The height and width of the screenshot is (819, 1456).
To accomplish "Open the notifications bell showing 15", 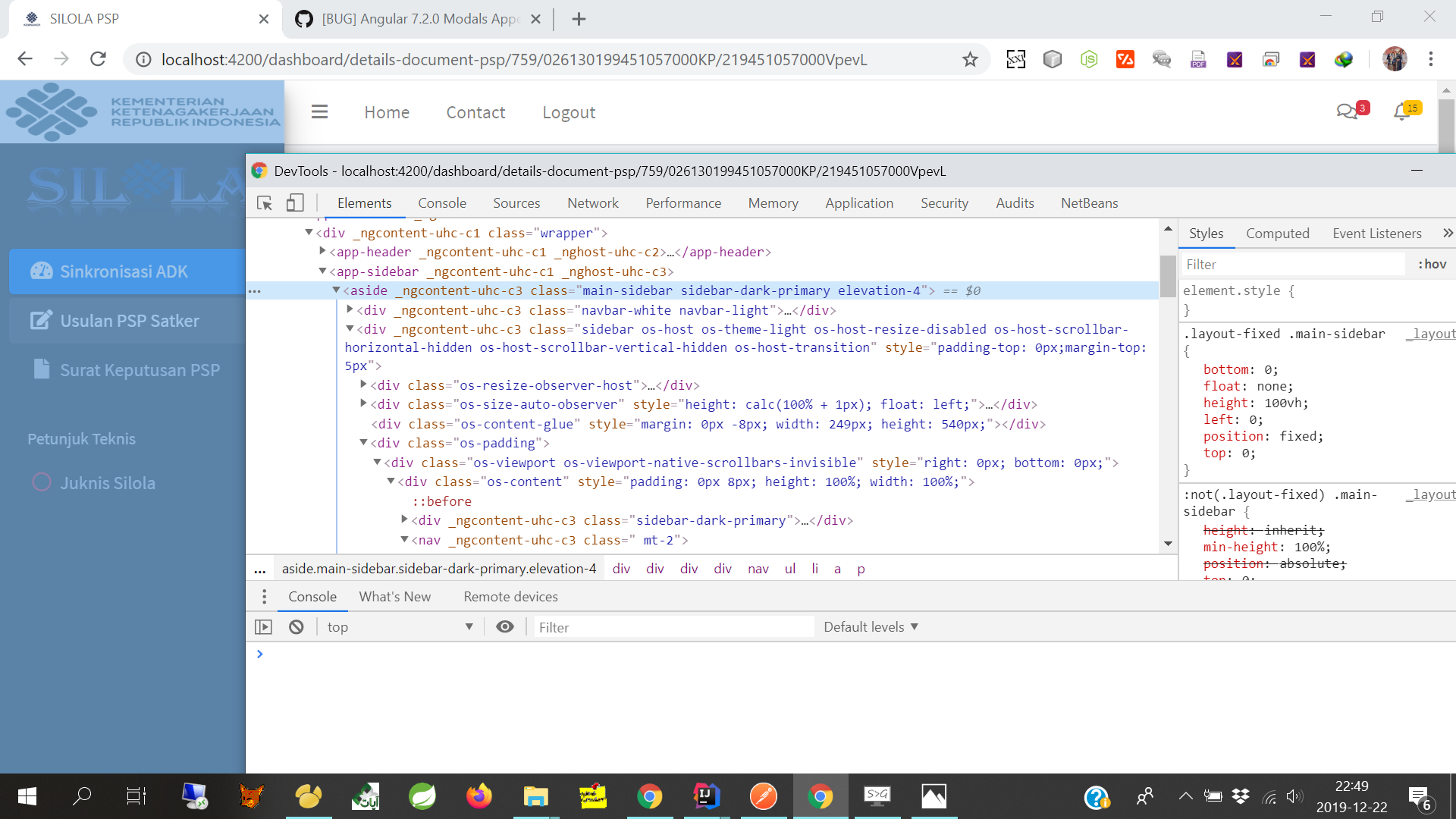I will coord(1401,111).
